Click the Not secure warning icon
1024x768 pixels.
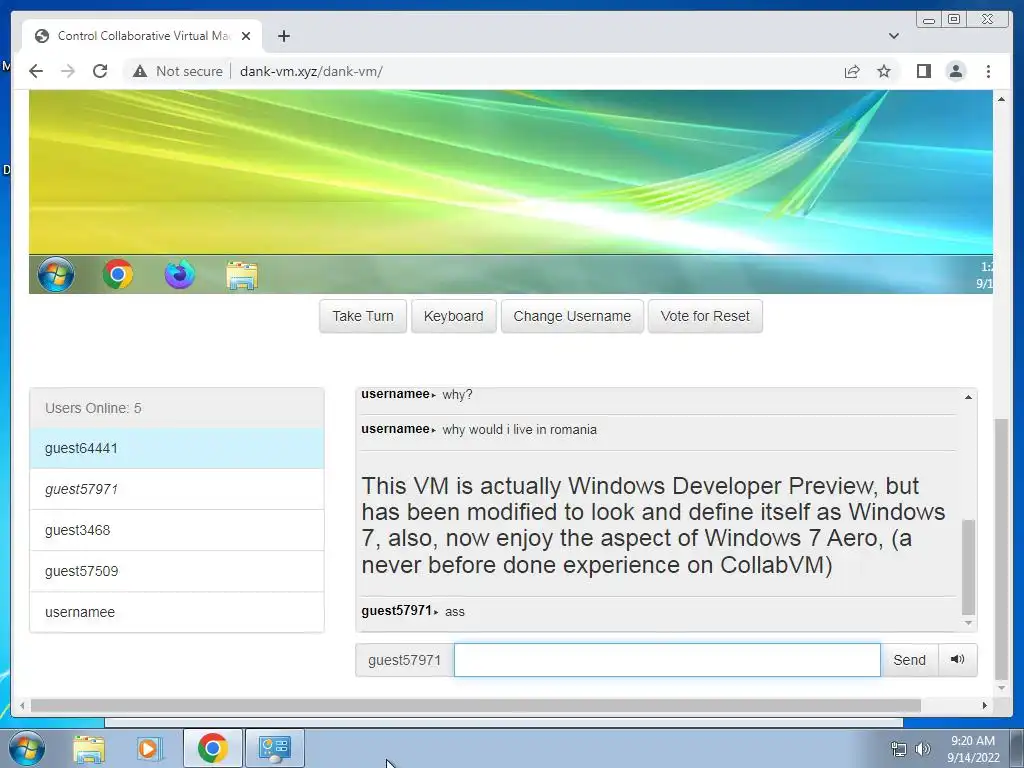pyautogui.click(x=140, y=71)
